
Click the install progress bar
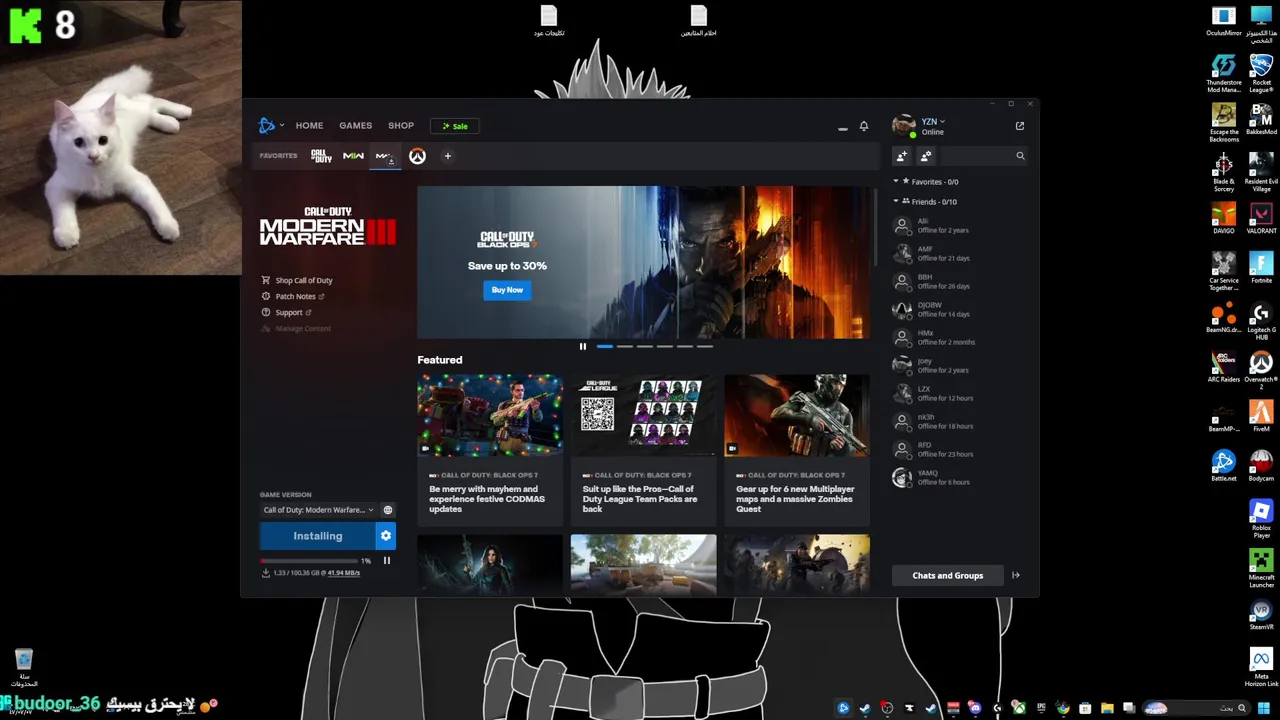tap(308, 561)
